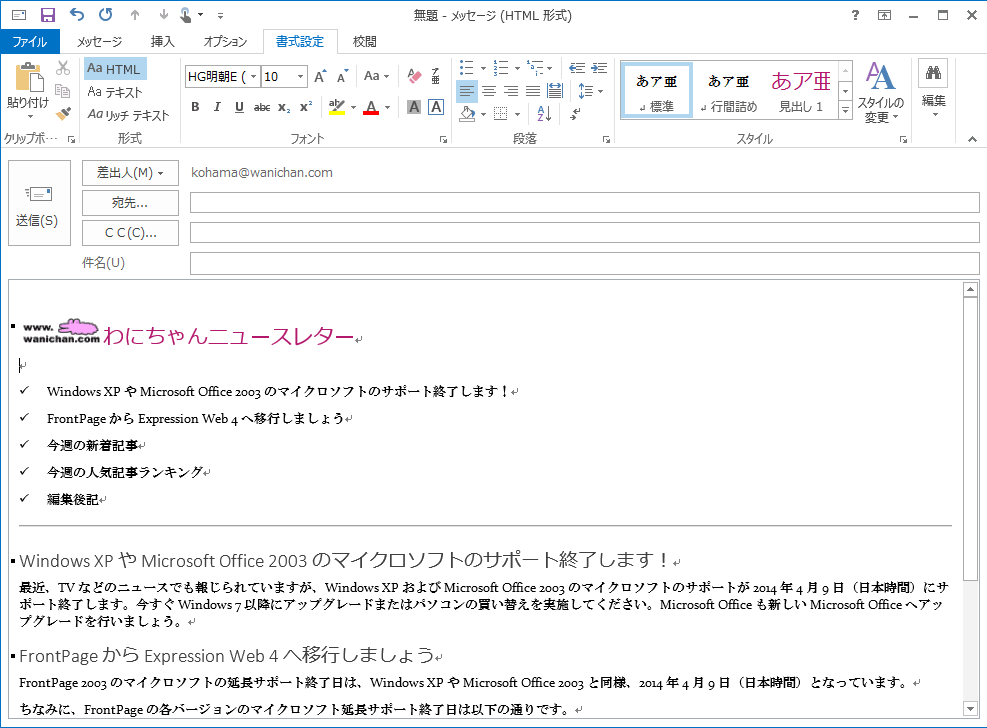Open the line spacing dropdown
987x728 pixels.
(x=590, y=91)
